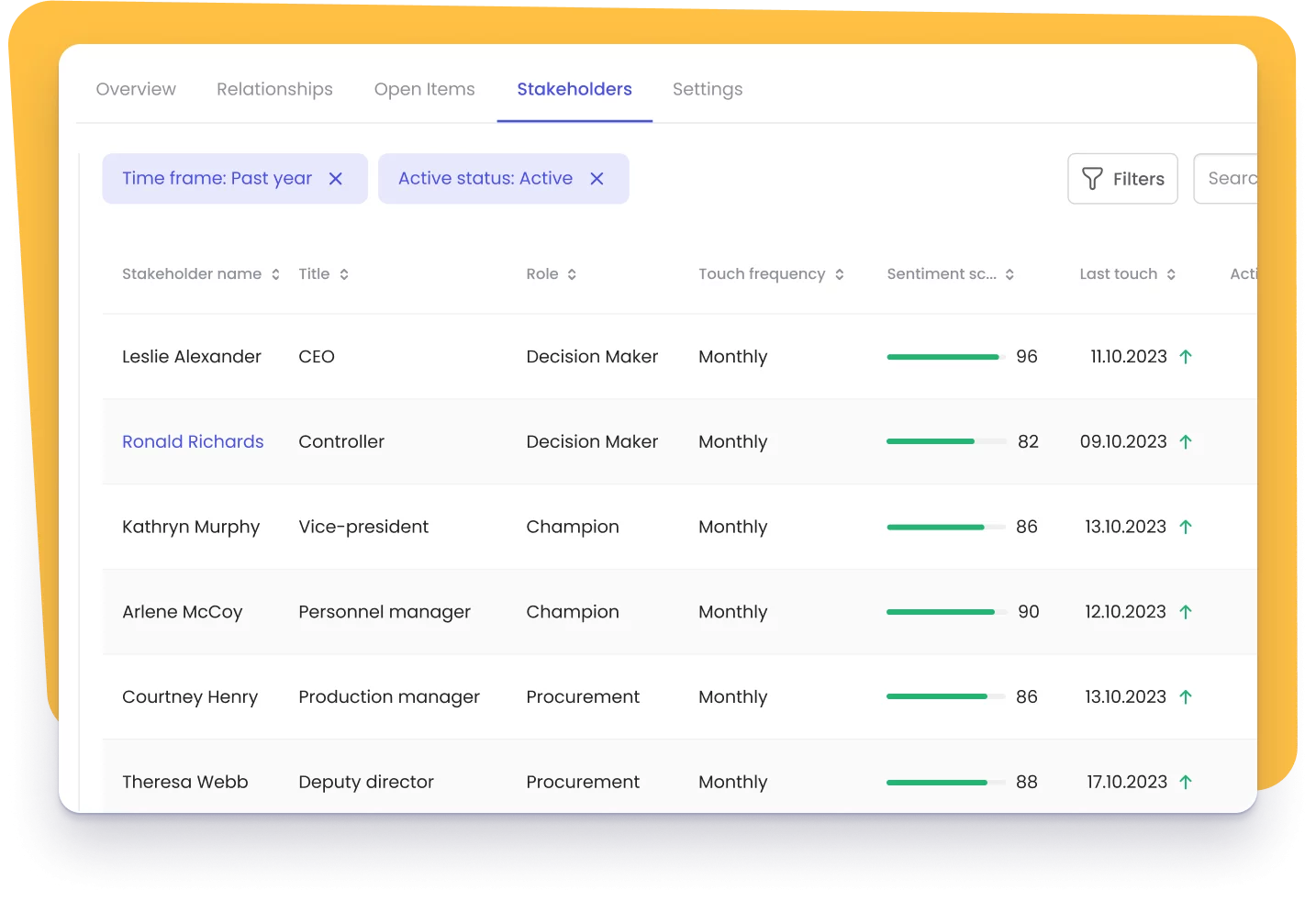This screenshot has height=901, width=1316.
Task: Click Procurement role for Courtney Henry
Action: [x=583, y=697]
